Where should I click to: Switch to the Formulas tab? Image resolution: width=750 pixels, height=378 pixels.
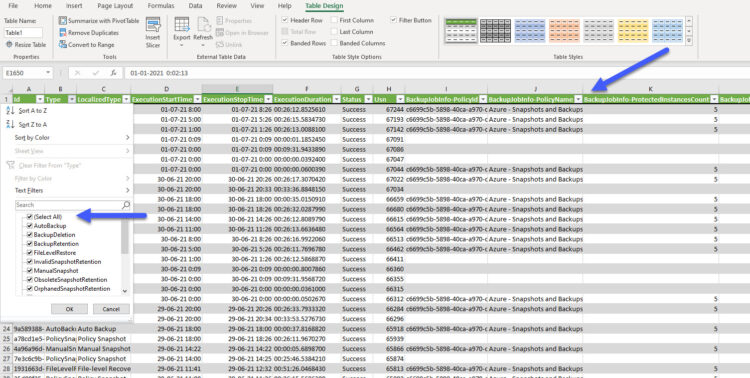[x=161, y=6]
